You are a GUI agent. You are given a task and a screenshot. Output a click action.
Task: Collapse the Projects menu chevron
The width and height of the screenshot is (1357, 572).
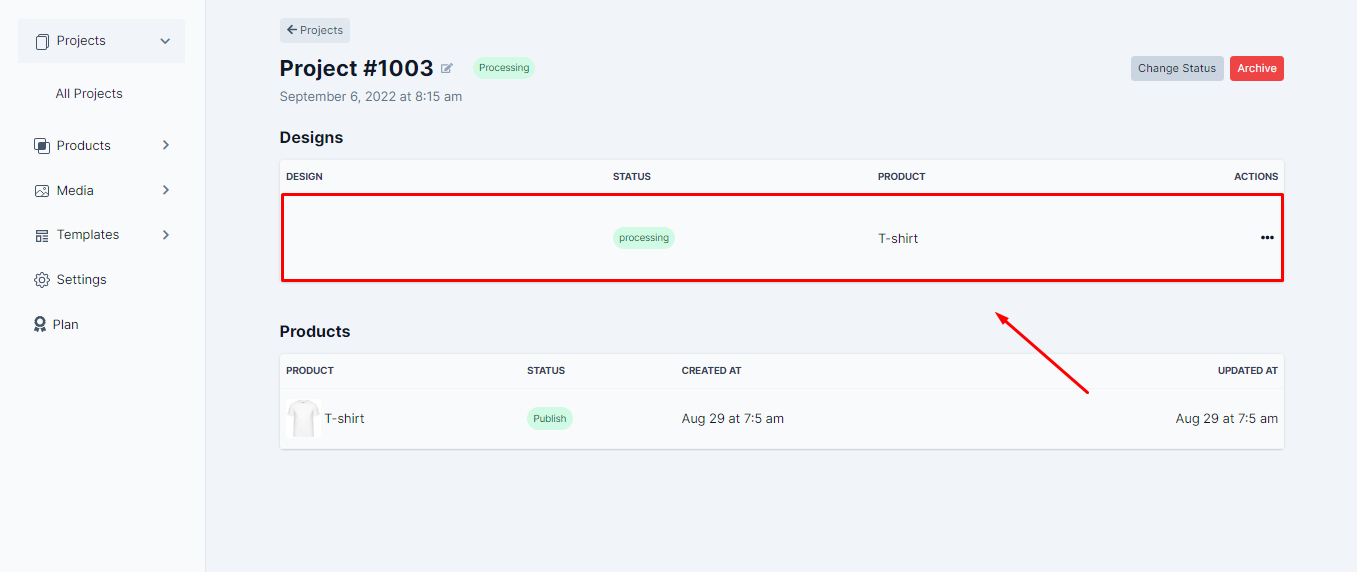(x=165, y=41)
